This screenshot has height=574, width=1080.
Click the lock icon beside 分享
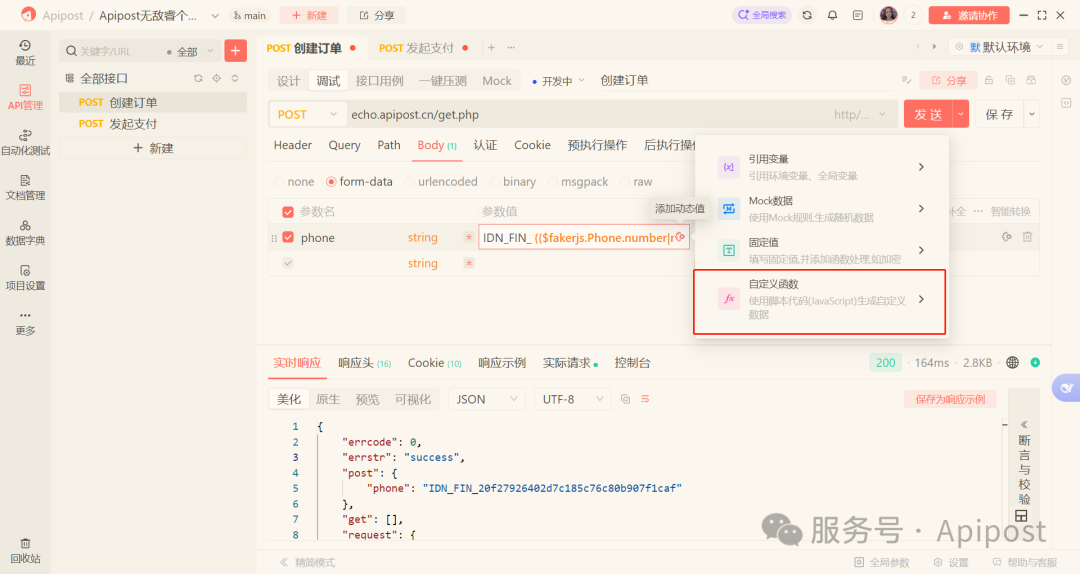click(989, 81)
